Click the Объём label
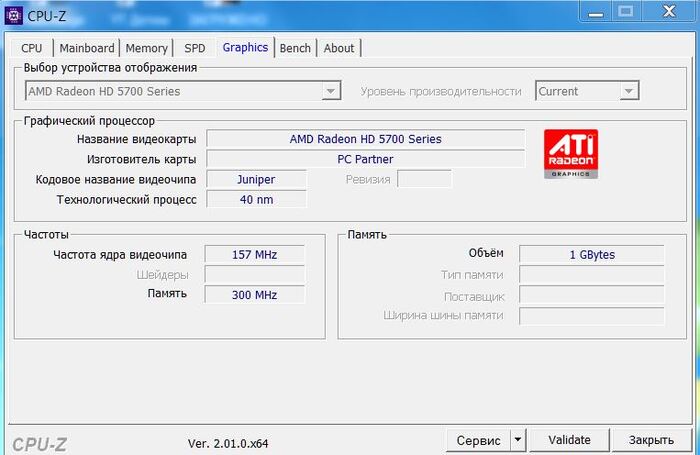Screen dimensions: 700x455 click(486, 253)
